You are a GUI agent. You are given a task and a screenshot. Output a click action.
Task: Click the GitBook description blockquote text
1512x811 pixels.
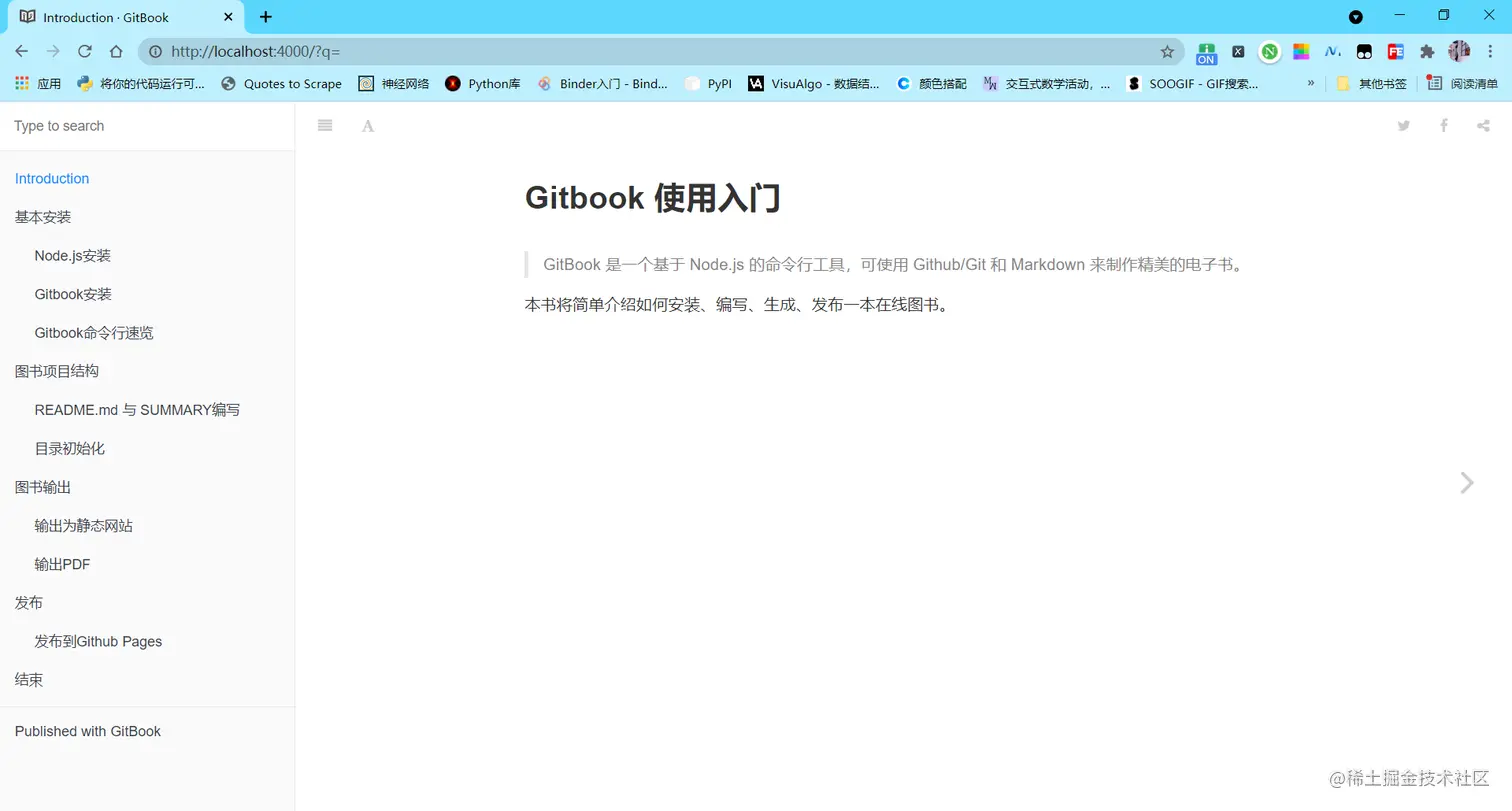pyautogui.click(x=893, y=265)
